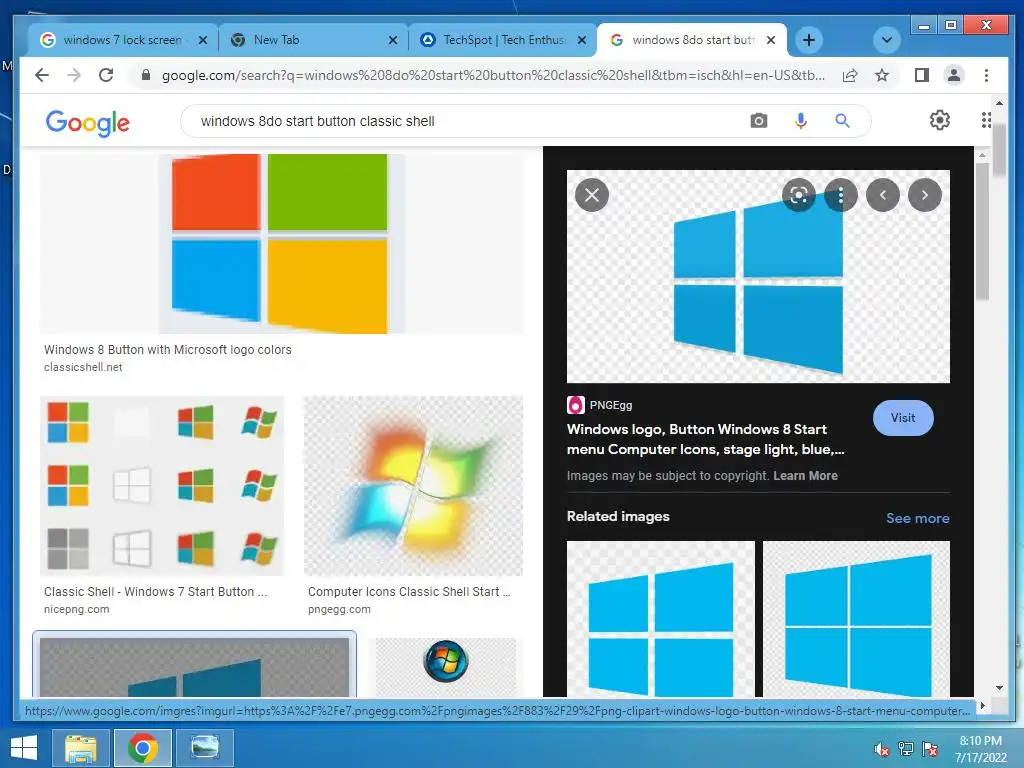Open the Learn More copyright link
Viewport: 1024px width, 768px height.
[805, 476]
